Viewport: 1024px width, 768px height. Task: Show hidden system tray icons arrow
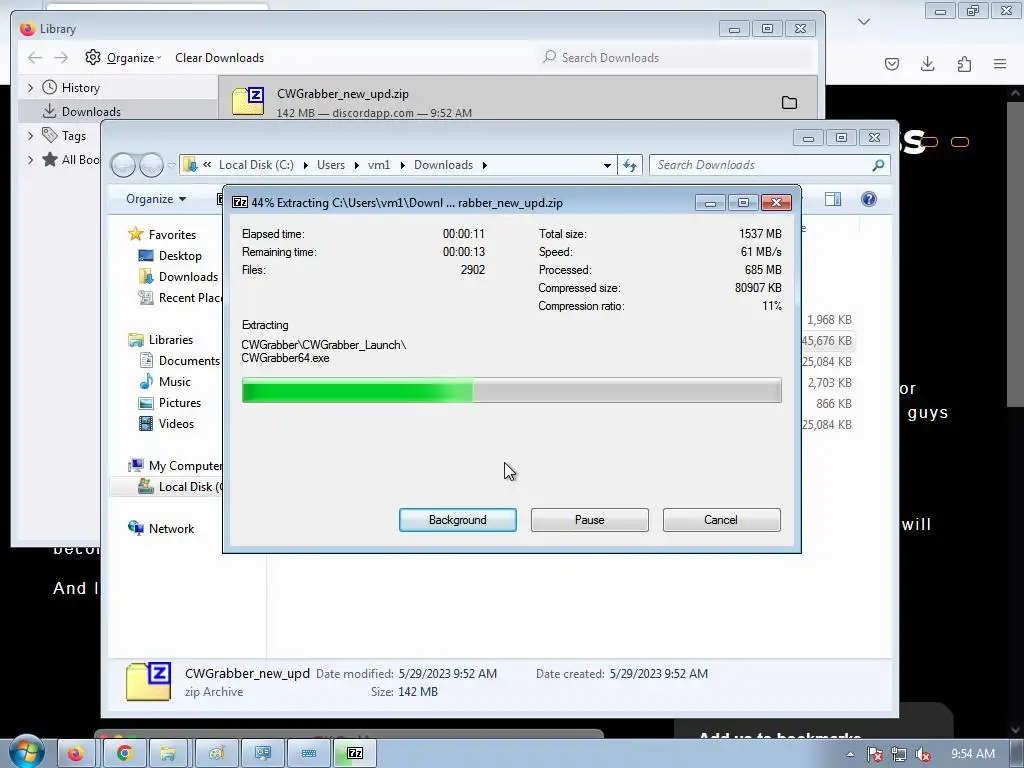[850, 754]
